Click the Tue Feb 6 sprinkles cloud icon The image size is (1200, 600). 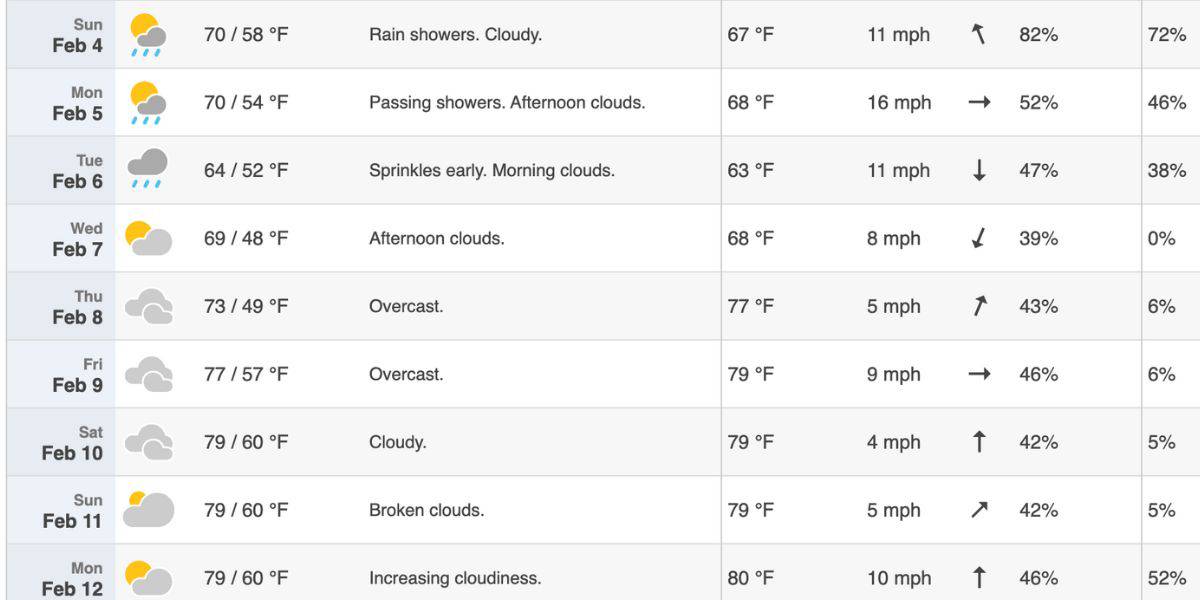click(x=148, y=169)
